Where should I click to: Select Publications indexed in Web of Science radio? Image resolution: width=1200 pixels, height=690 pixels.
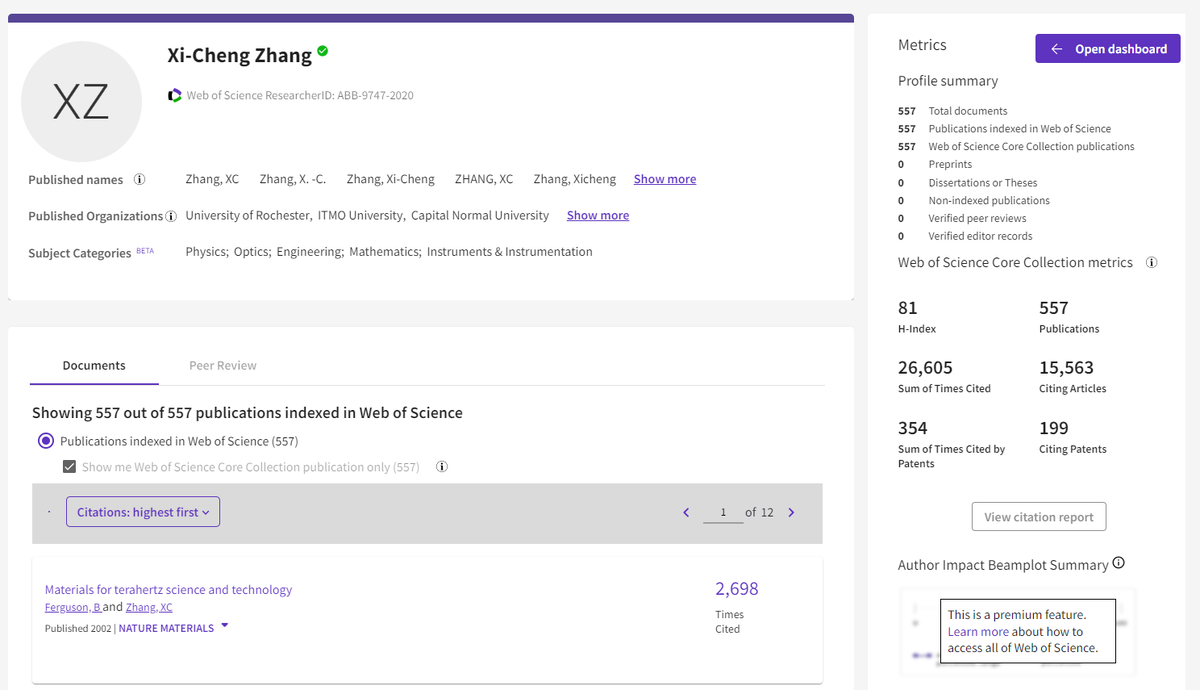(x=45, y=441)
